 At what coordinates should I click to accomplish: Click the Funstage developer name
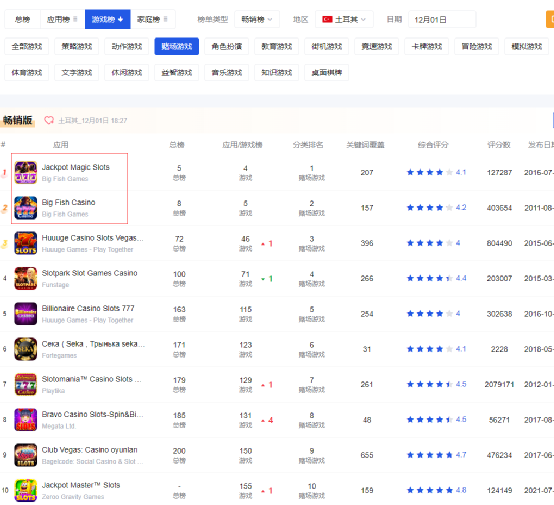55,284
